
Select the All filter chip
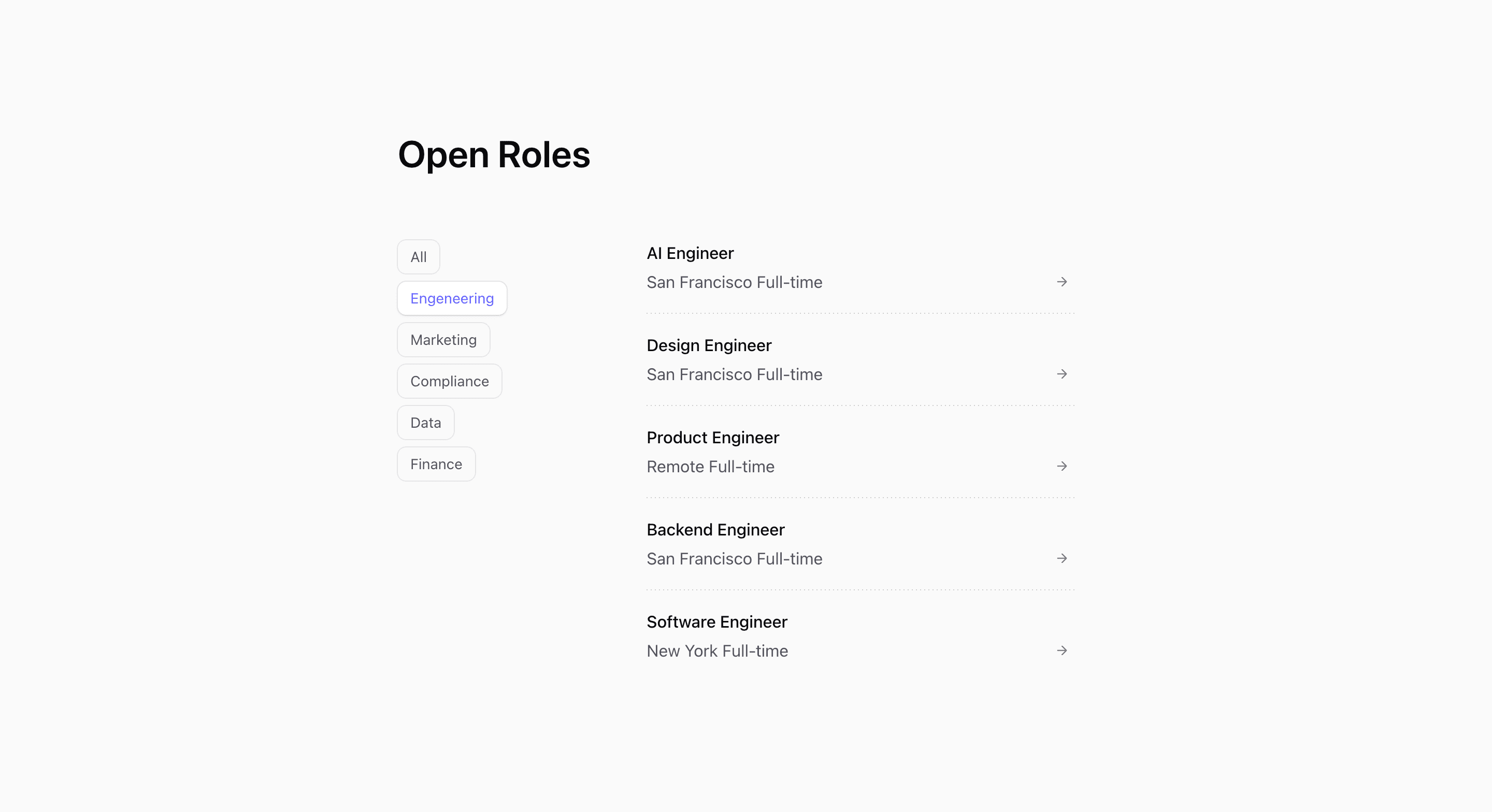pyautogui.click(x=418, y=256)
